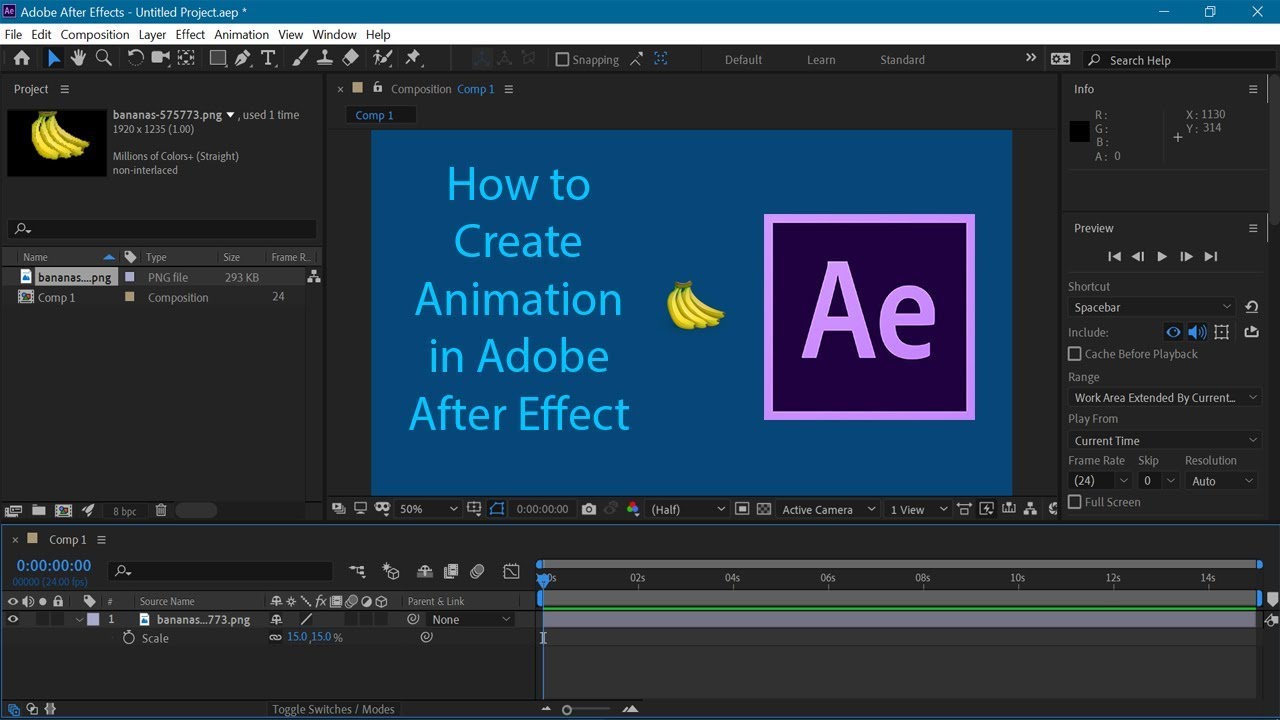Open the Spacebar shortcut dropdown
Viewport: 1280px width, 720px height.
click(x=1153, y=307)
